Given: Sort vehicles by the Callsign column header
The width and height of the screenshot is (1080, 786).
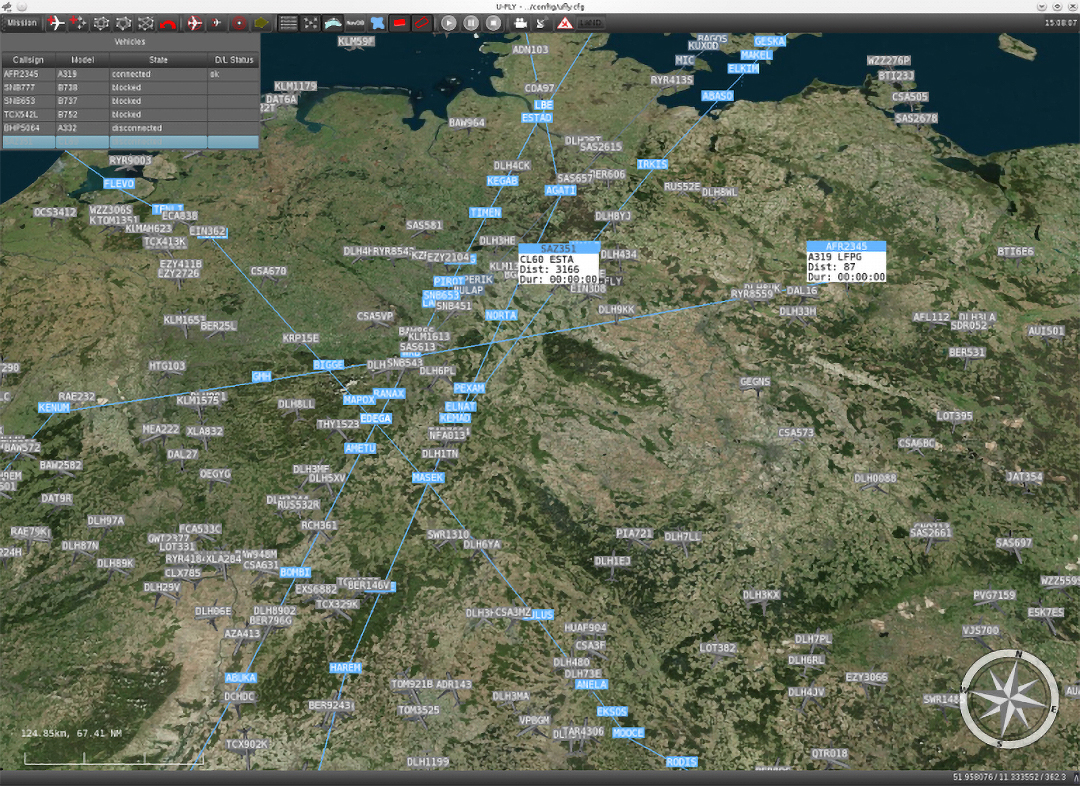Looking at the screenshot, I should coord(27,60).
